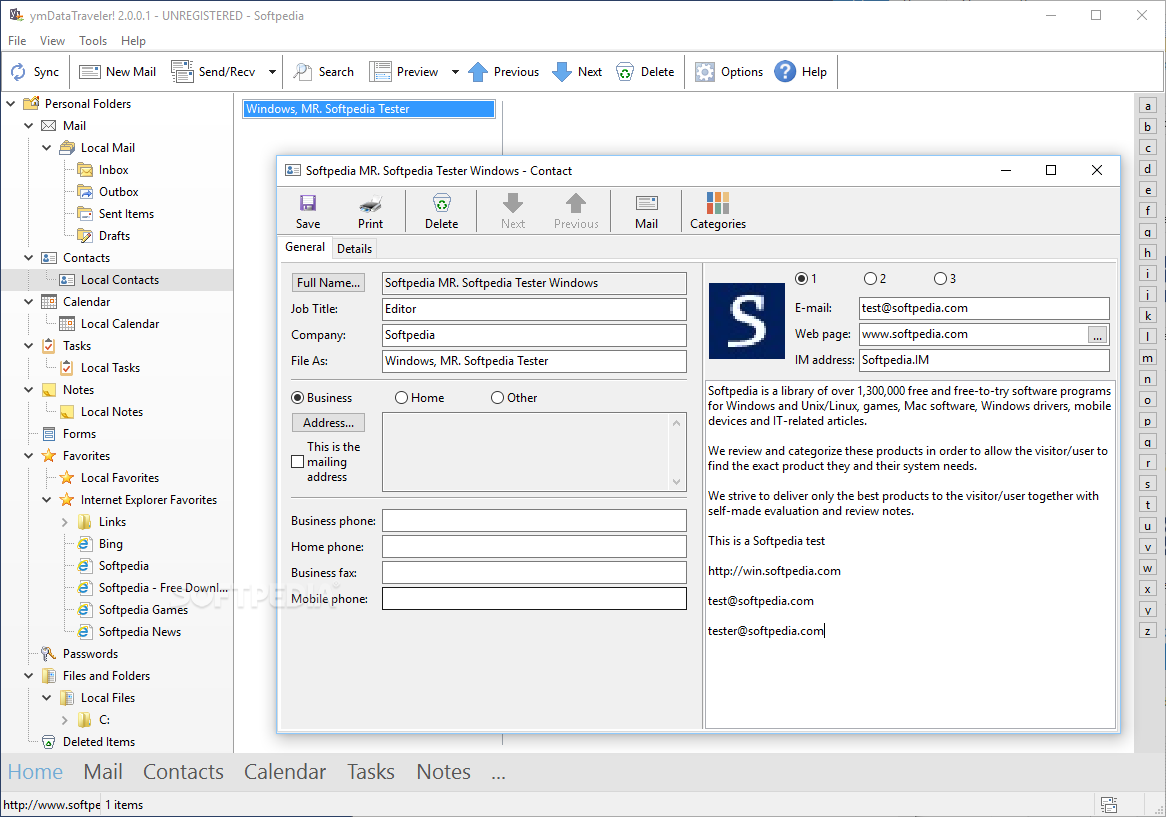Image resolution: width=1166 pixels, height=817 pixels.
Task: Open Options from the main toolbar
Action: pos(704,72)
